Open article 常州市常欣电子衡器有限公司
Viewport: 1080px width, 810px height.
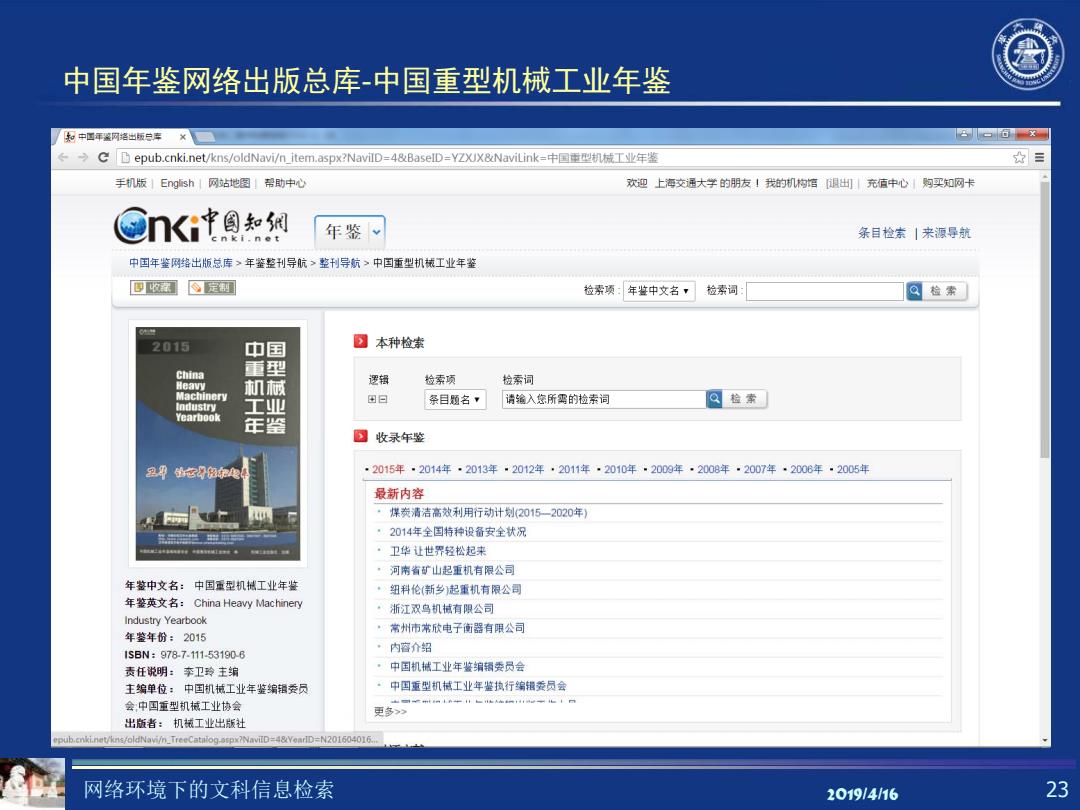pyautogui.click(x=457, y=628)
